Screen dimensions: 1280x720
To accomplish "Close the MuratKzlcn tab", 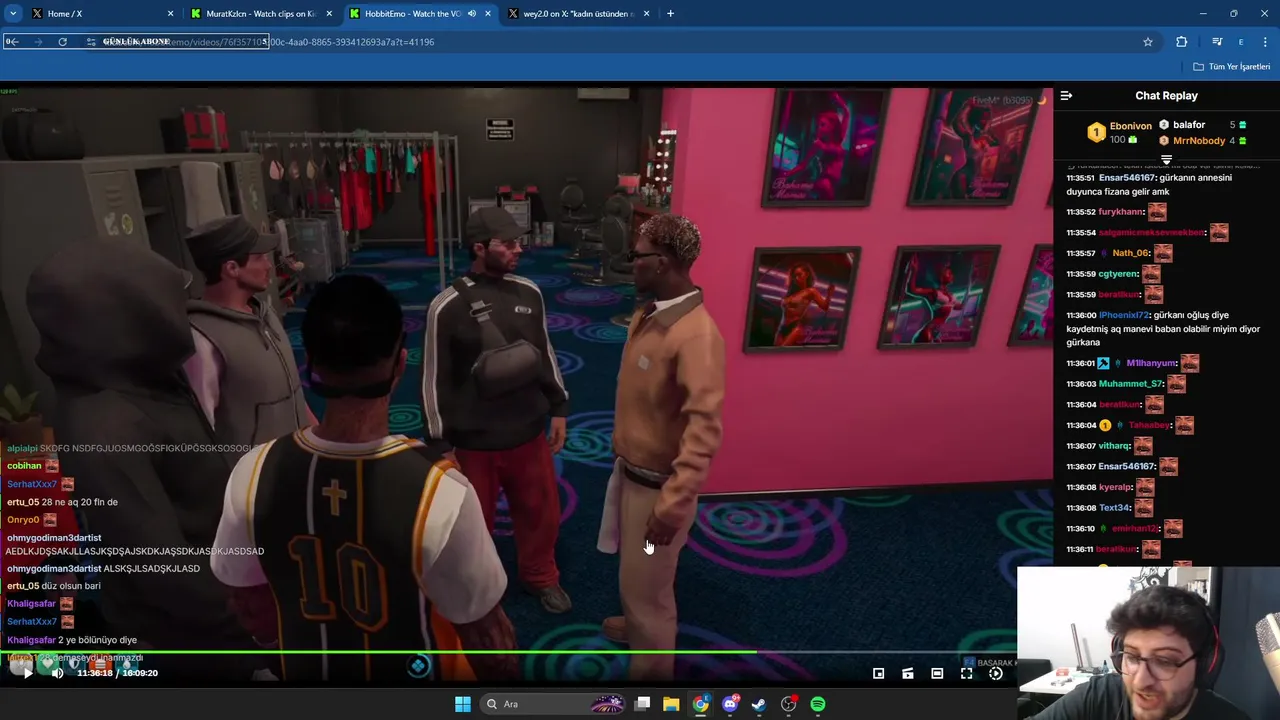I will (x=329, y=14).
